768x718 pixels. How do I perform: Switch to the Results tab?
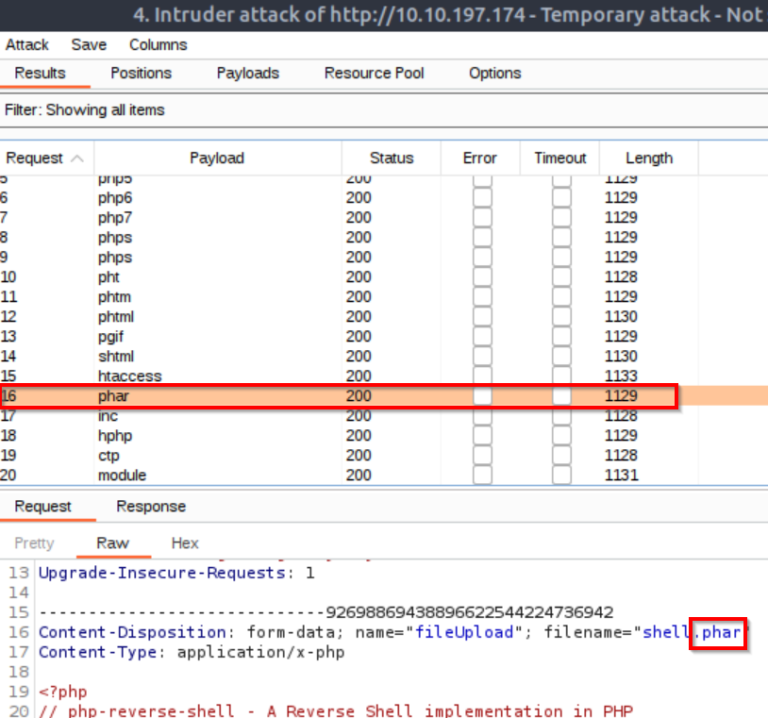pos(40,73)
